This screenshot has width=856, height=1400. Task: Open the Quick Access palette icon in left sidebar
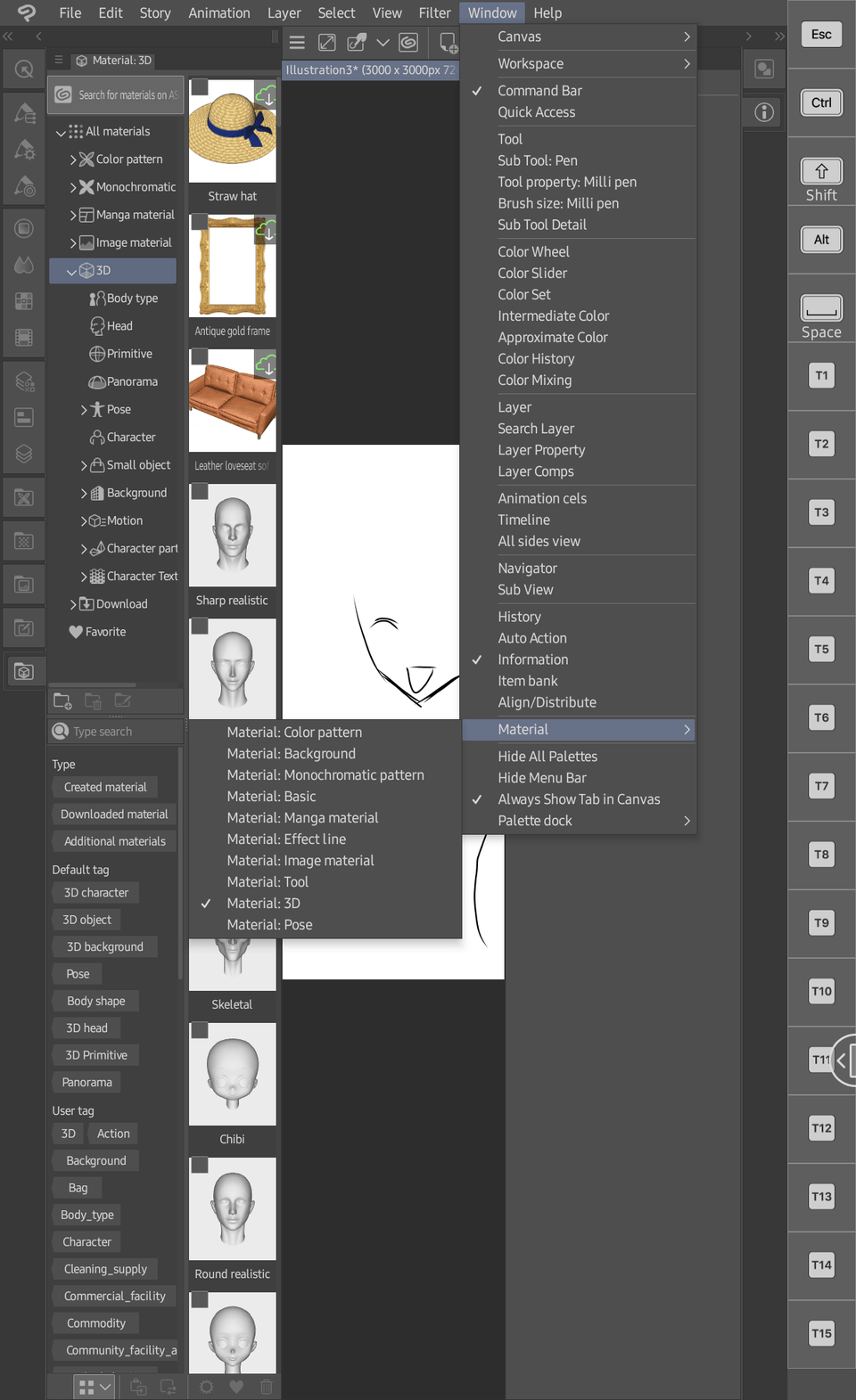pos(24,70)
